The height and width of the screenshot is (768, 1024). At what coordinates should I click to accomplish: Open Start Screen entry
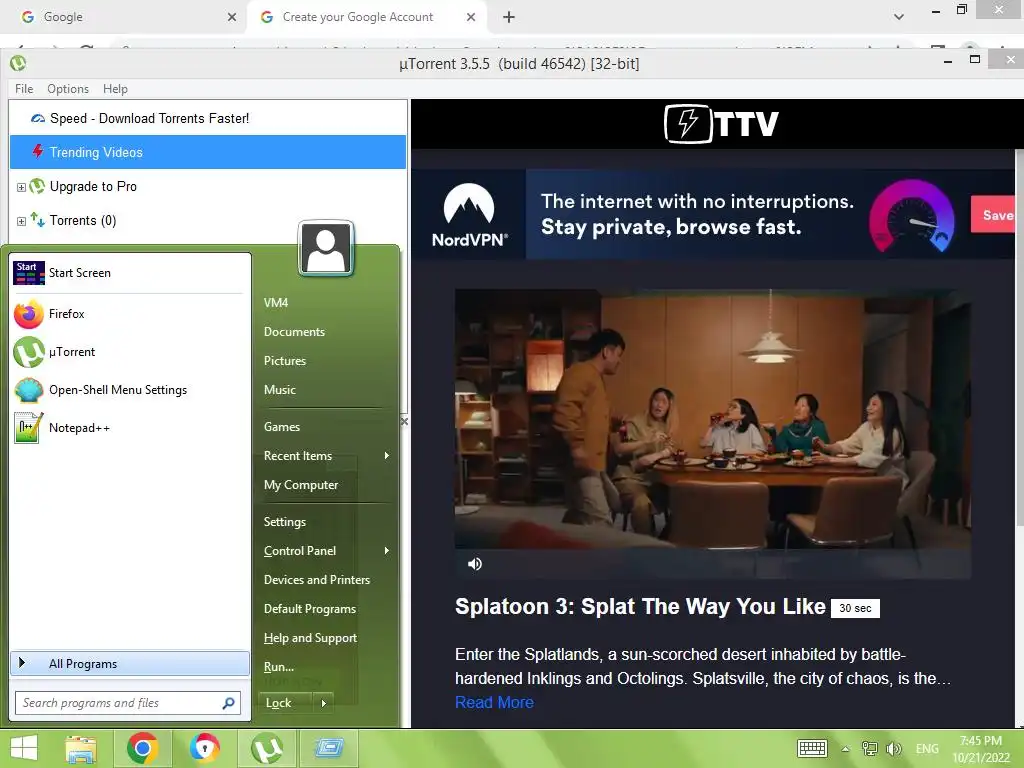pyautogui.click(x=130, y=273)
